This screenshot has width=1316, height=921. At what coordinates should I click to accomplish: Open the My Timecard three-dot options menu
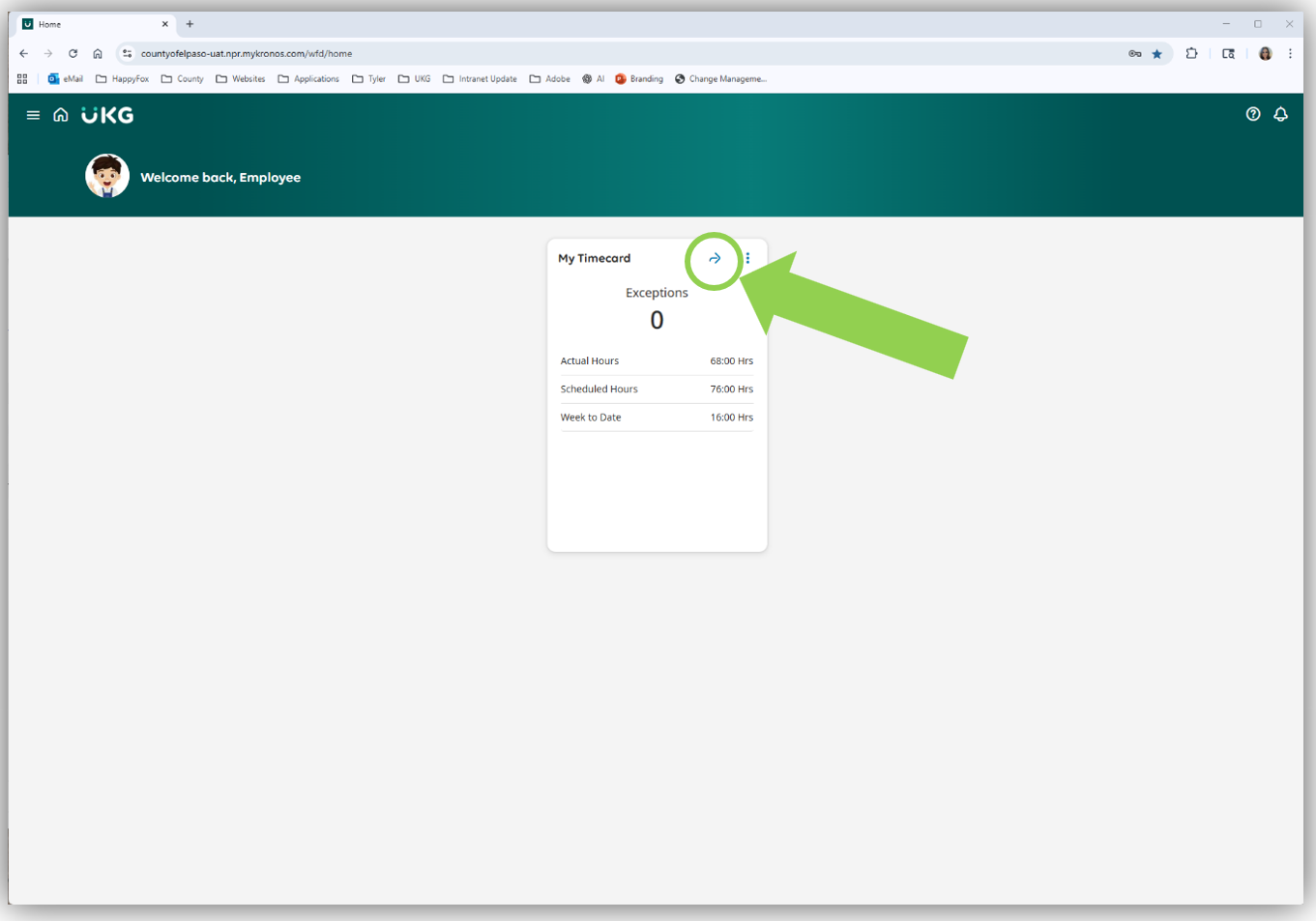coord(747,258)
